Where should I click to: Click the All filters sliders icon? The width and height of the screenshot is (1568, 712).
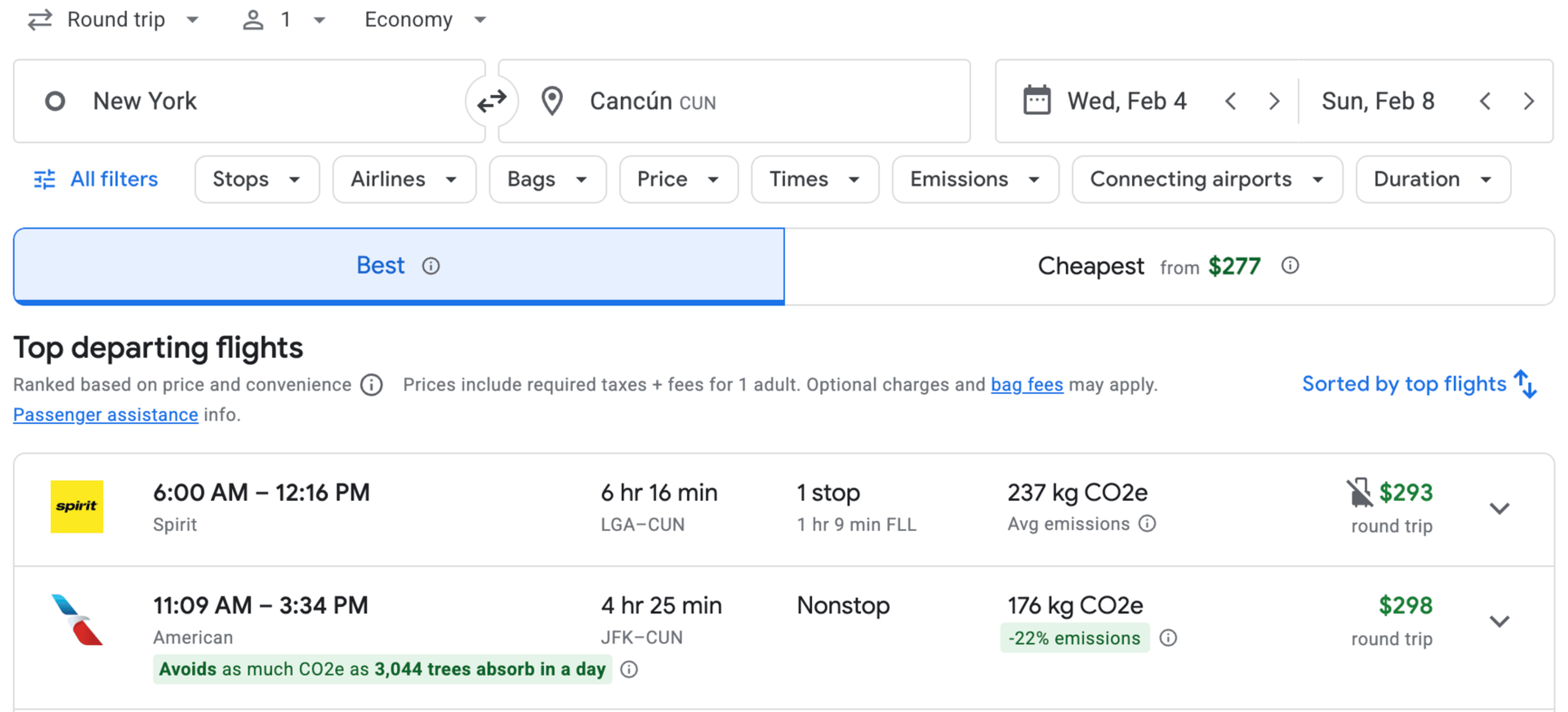[45, 180]
